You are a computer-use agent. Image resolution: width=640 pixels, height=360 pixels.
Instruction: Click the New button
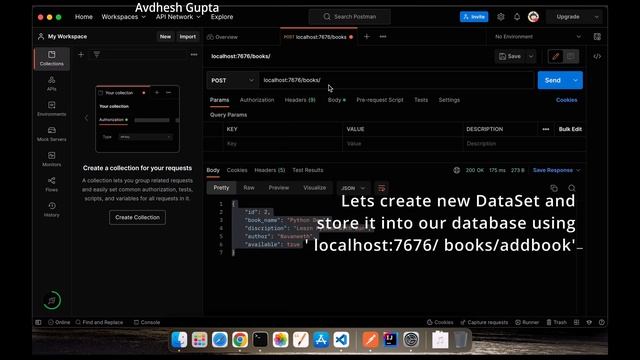pyautogui.click(x=165, y=37)
